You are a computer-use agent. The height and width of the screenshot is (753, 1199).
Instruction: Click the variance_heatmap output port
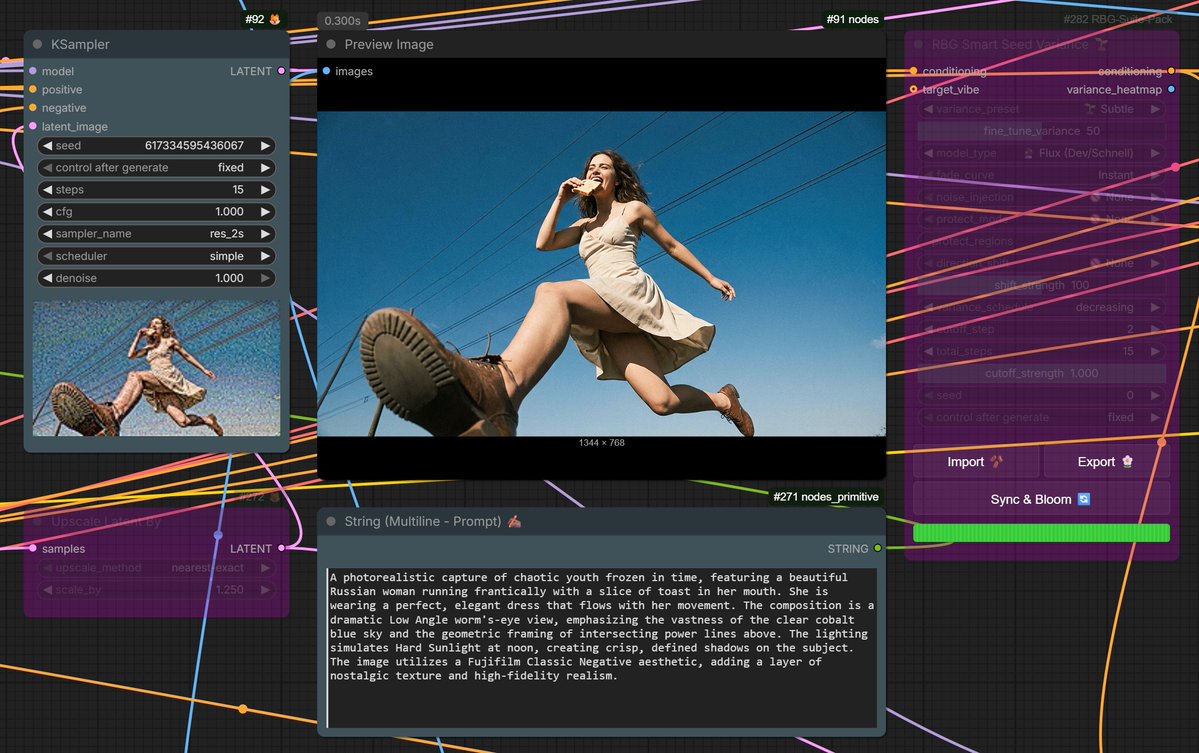(1171, 89)
